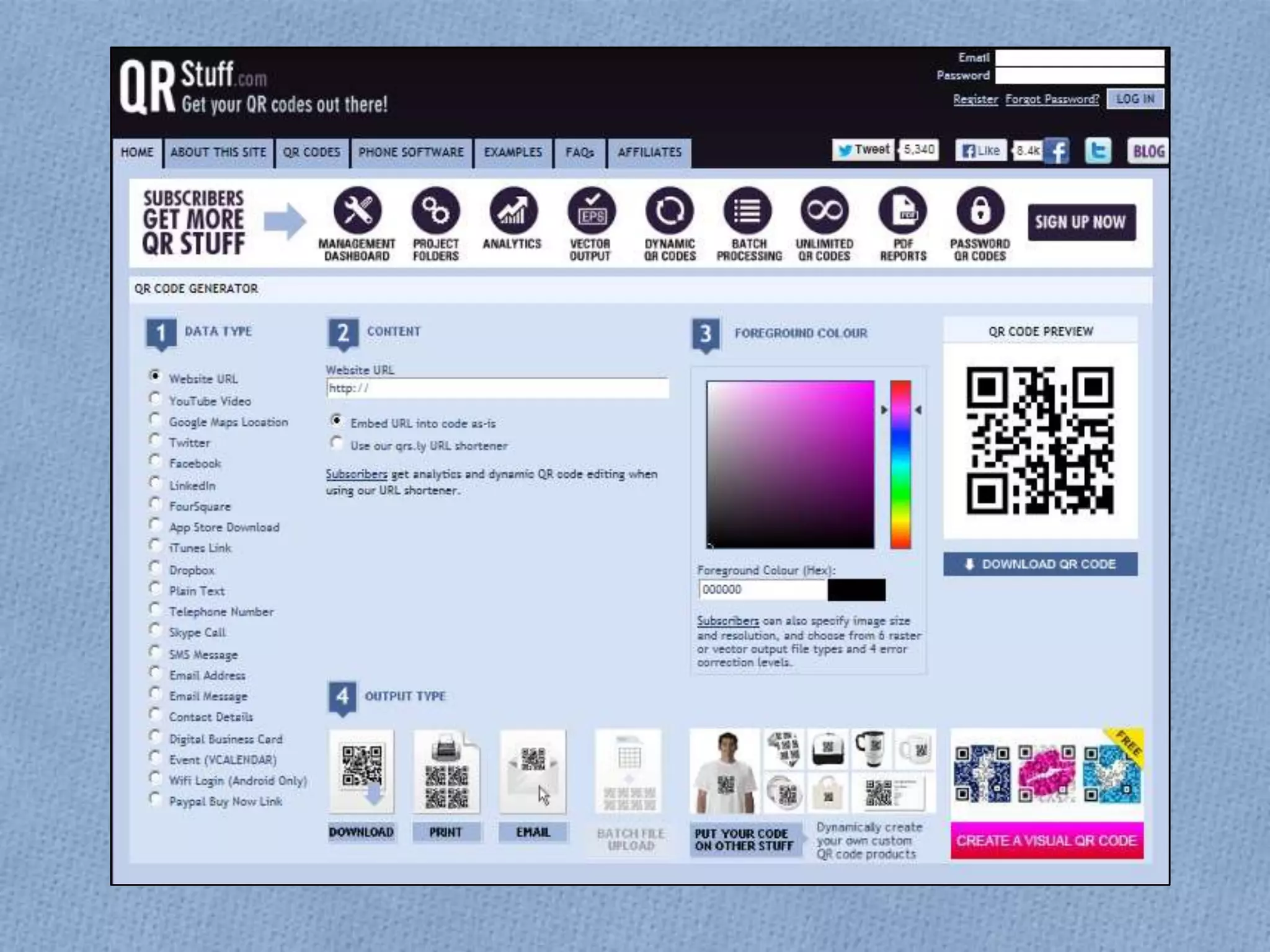Click the Dynamic QR Codes icon
This screenshot has width=1270, height=952.
669,211
